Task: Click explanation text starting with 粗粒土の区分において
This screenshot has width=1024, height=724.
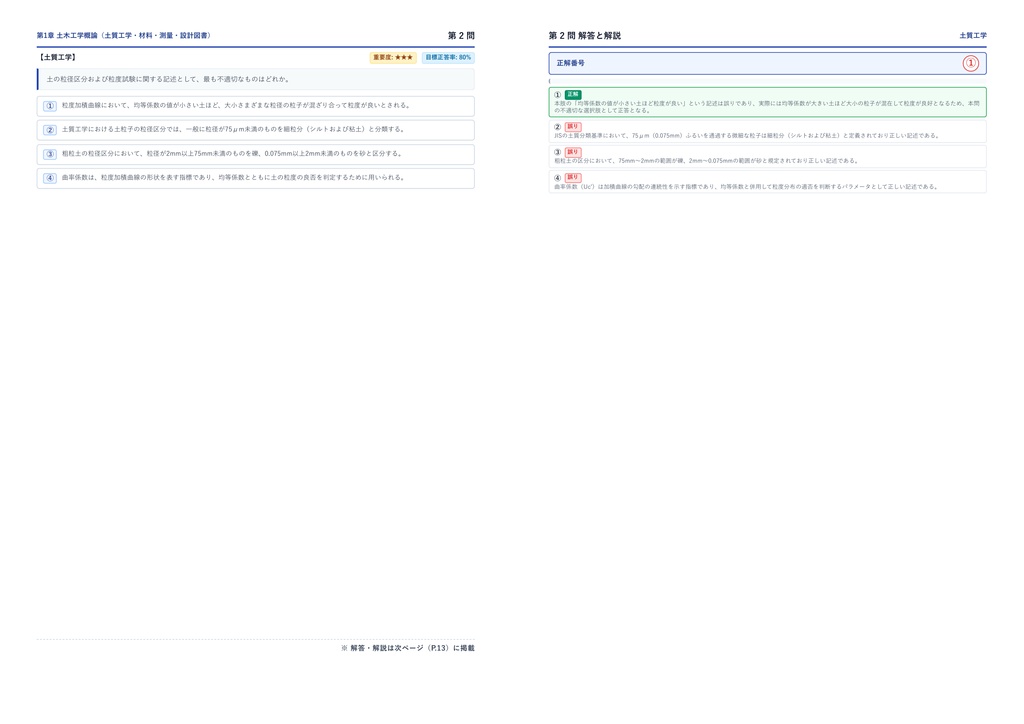Action: click(x=707, y=161)
